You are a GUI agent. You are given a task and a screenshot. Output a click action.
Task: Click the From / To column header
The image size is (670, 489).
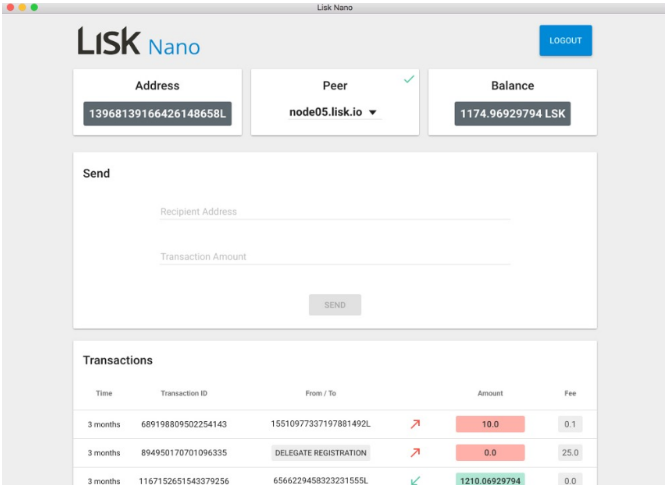[321, 393]
